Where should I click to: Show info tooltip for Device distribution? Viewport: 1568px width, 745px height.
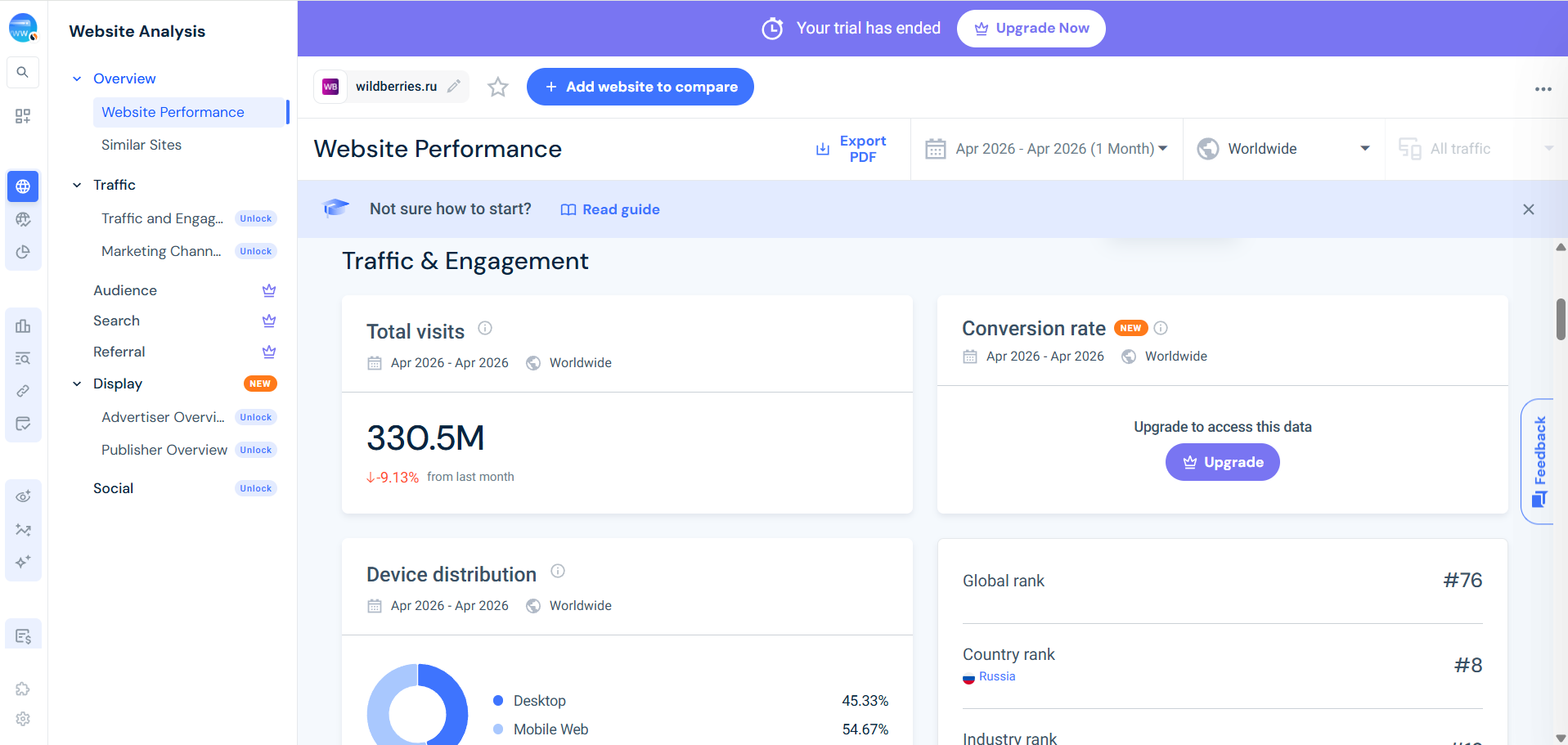[x=558, y=571]
